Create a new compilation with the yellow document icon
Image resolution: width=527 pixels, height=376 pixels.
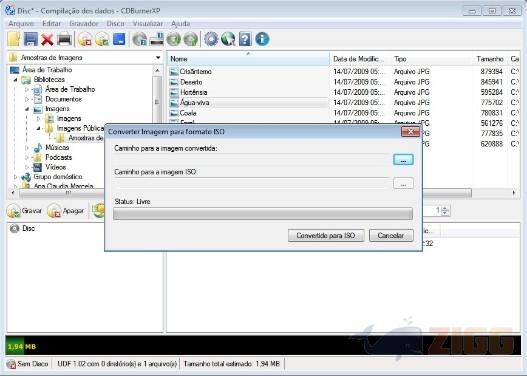(14, 39)
